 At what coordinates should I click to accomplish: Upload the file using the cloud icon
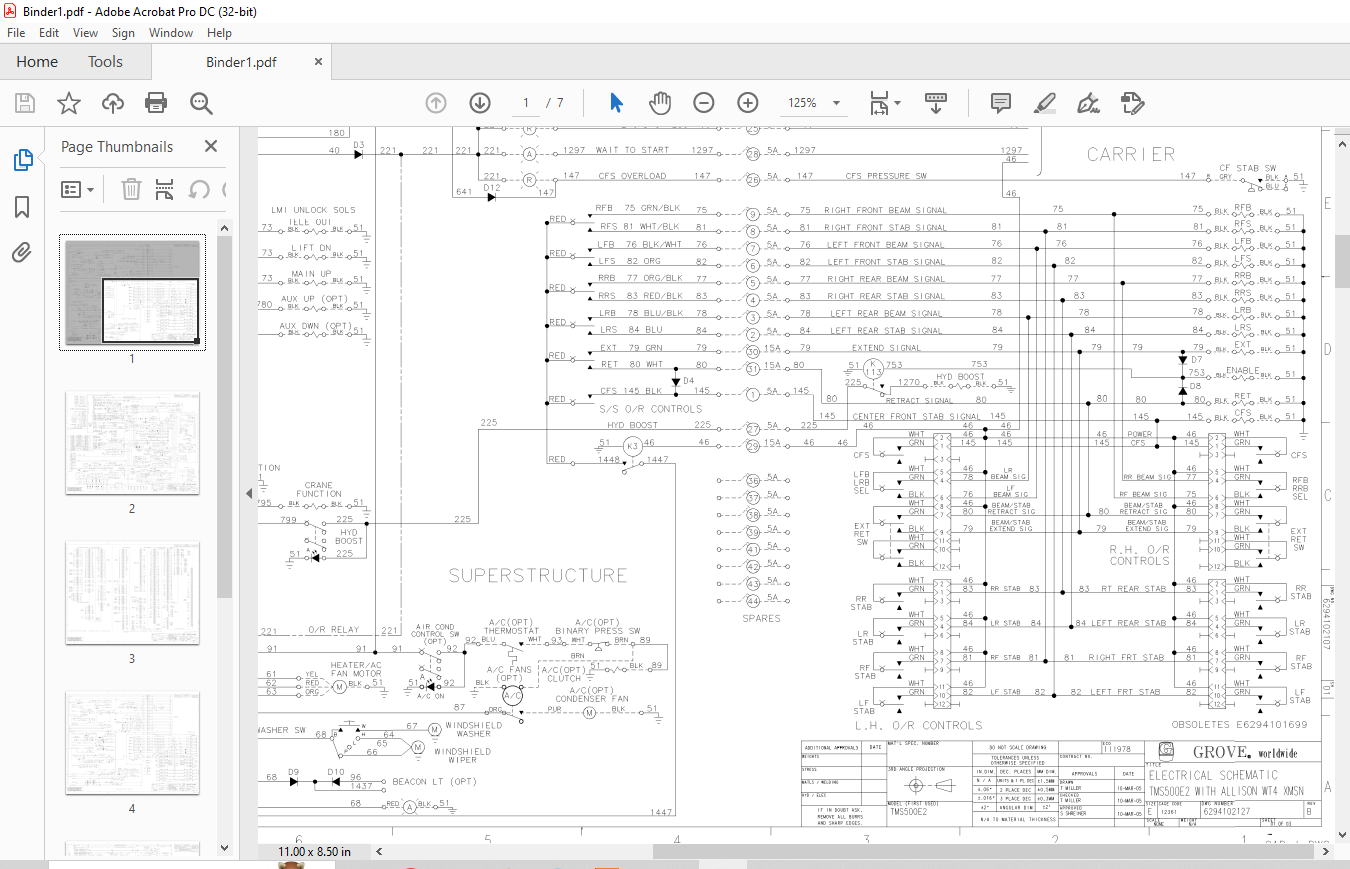(x=112, y=103)
